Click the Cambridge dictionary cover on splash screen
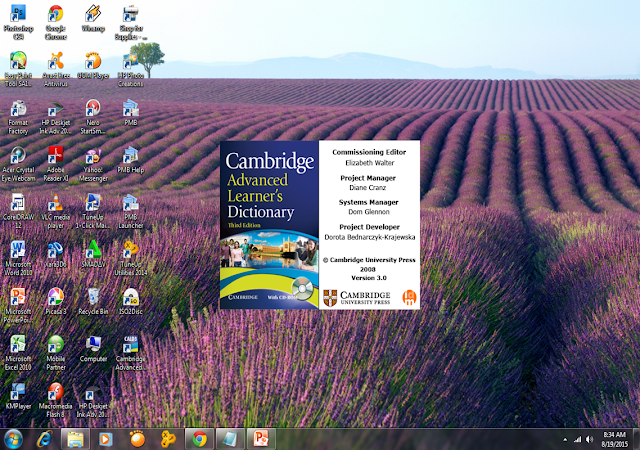 [269, 225]
